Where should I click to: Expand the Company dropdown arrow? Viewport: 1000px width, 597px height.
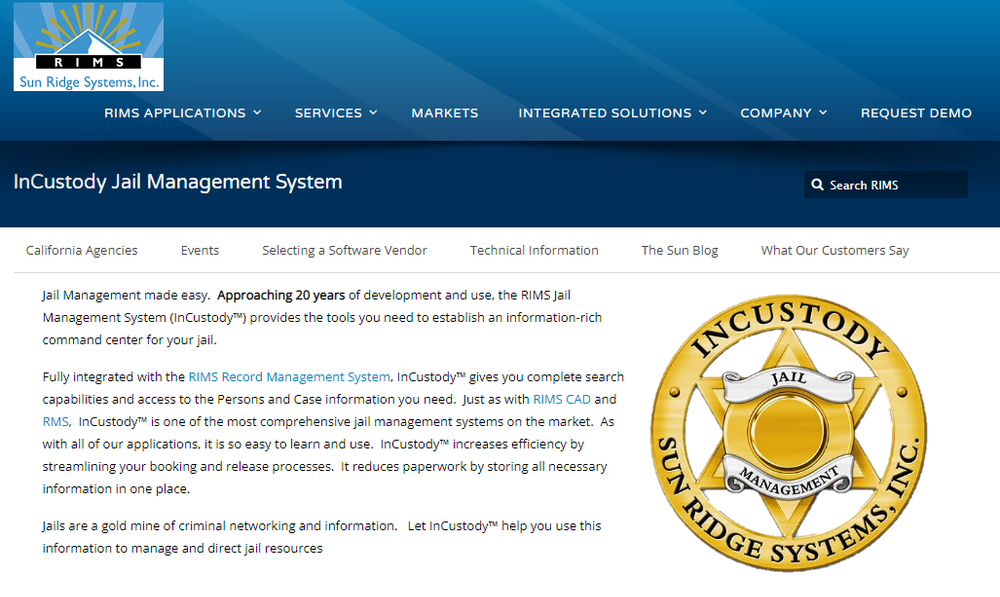coord(823,112)
